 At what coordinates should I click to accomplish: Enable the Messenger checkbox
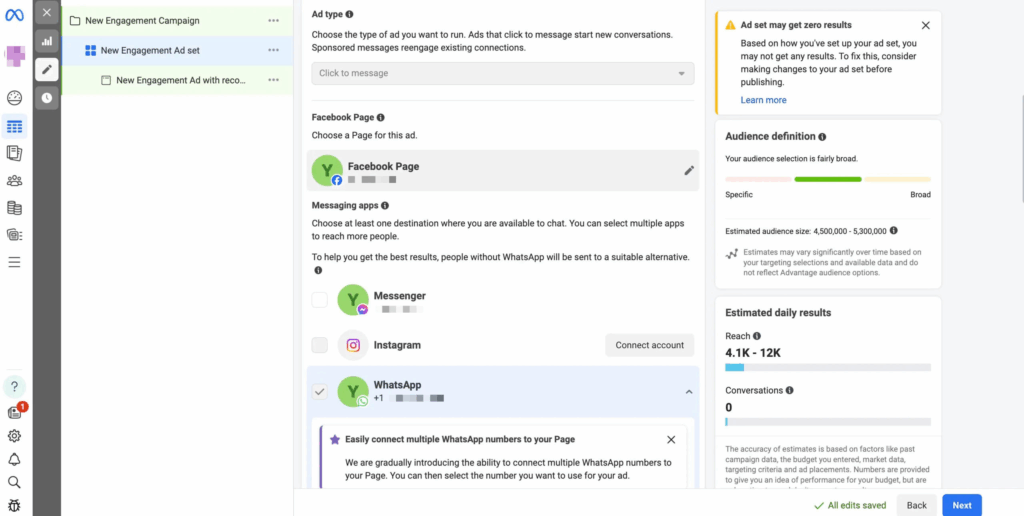click(x=319, y=299)
